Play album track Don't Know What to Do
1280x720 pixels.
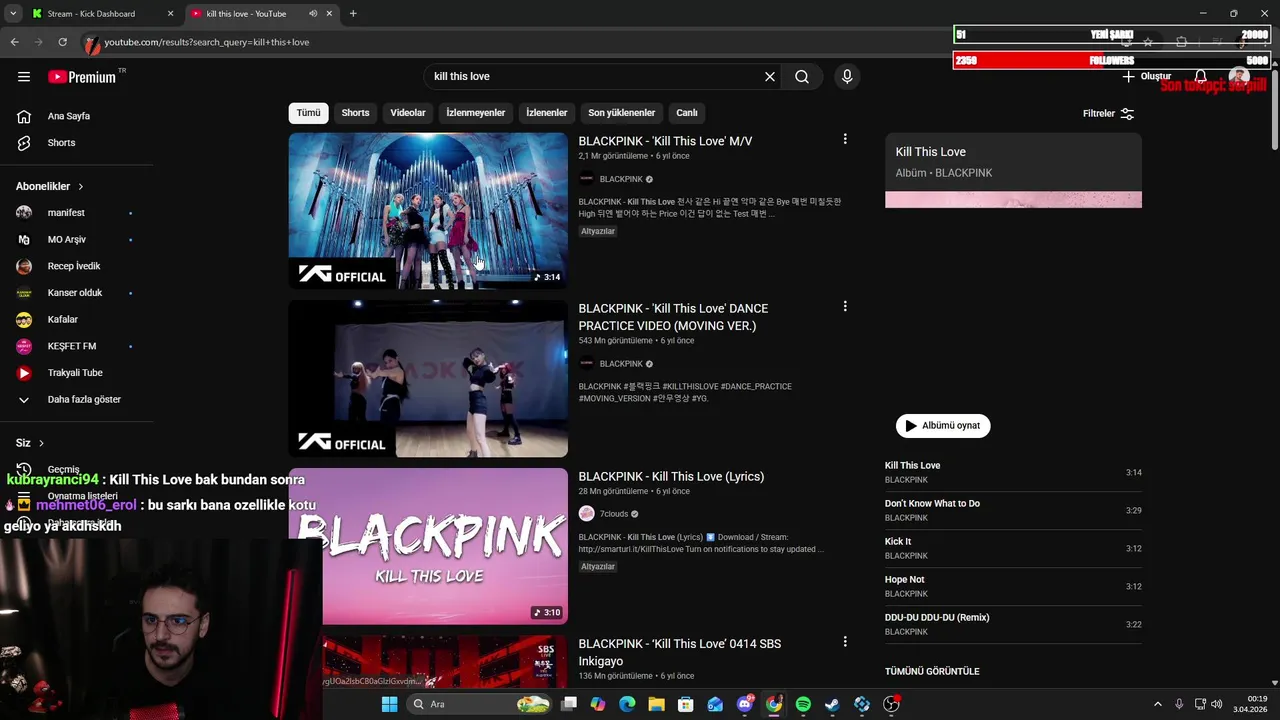(x=1013, y=510)
